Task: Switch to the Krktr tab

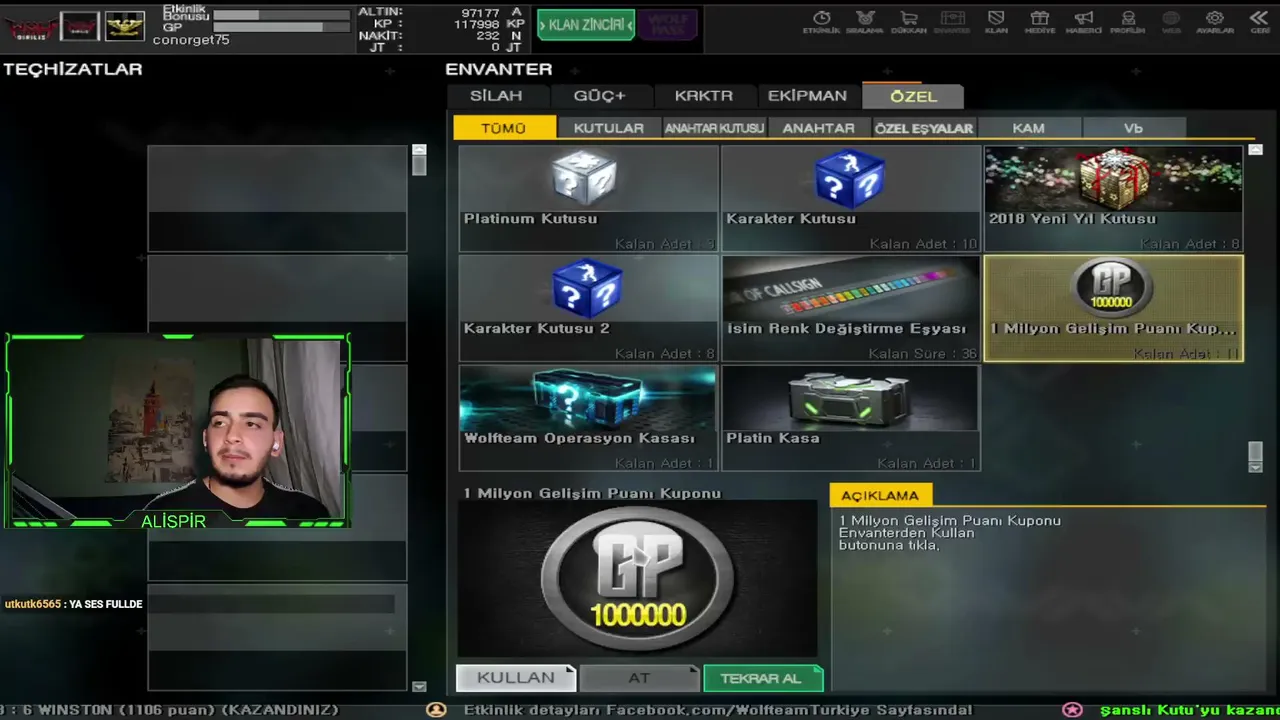Action: pyautogui.click(x=703, y=96)
